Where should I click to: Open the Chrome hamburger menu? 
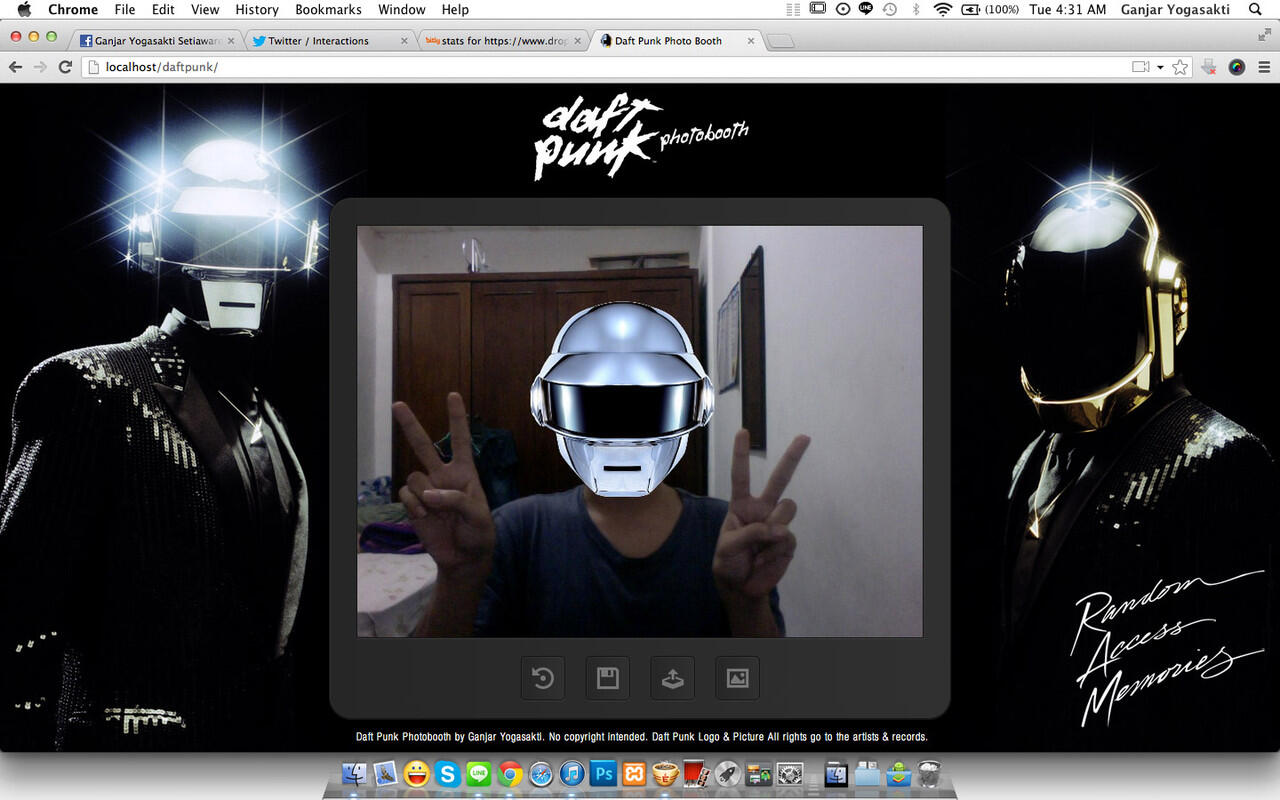[1264, 67]
